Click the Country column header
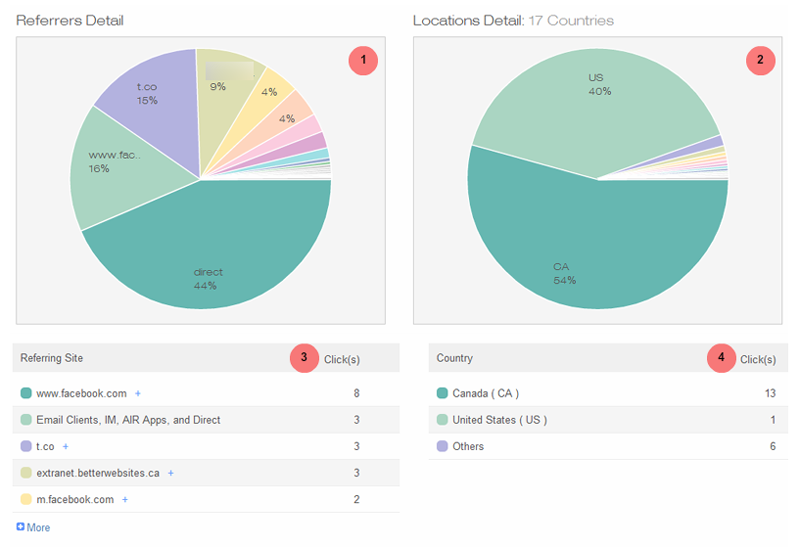Image resolution: width=800 pixels, height=548 pixels. click(455, 358)
